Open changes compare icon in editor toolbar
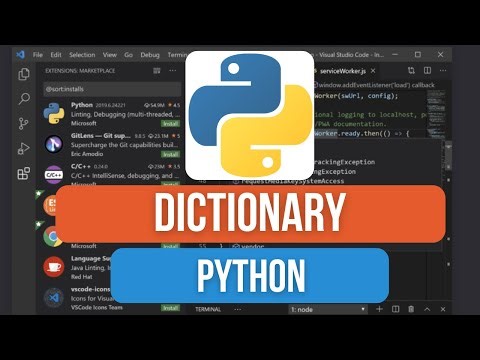 coord(411,70)
